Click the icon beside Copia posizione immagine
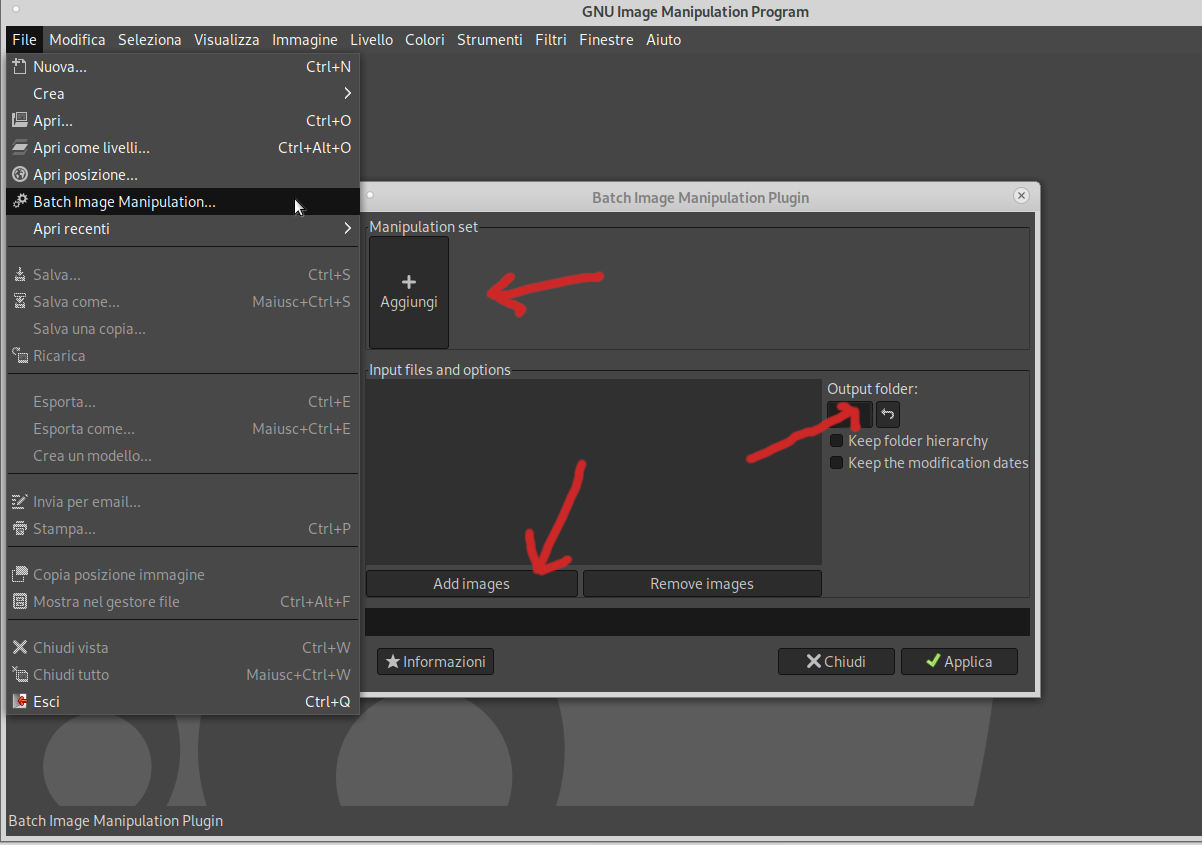 pos(19,575)
